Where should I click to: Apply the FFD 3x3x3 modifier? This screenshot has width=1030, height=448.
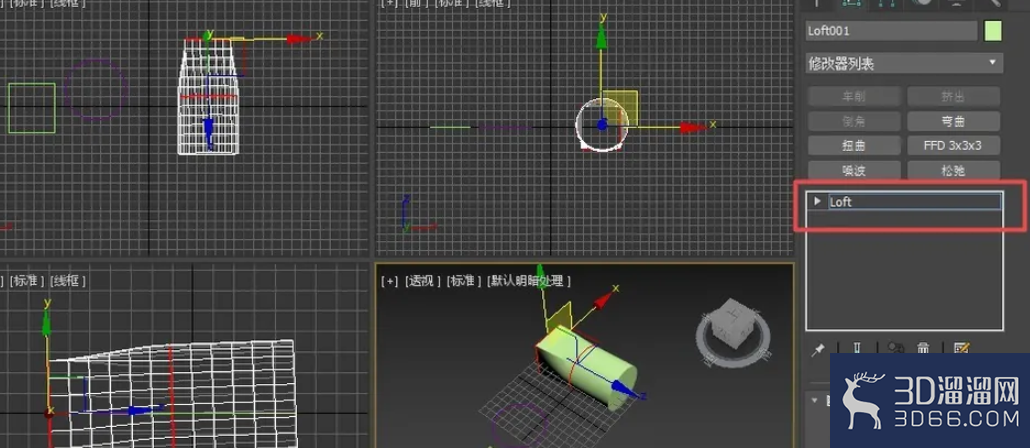(x=953, y=146)
